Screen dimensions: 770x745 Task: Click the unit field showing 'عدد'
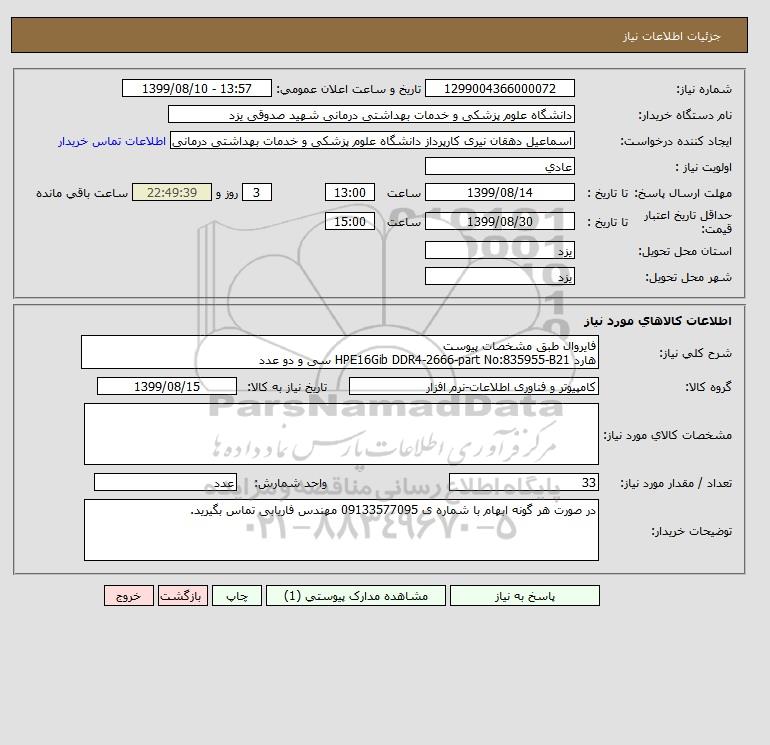165,482
